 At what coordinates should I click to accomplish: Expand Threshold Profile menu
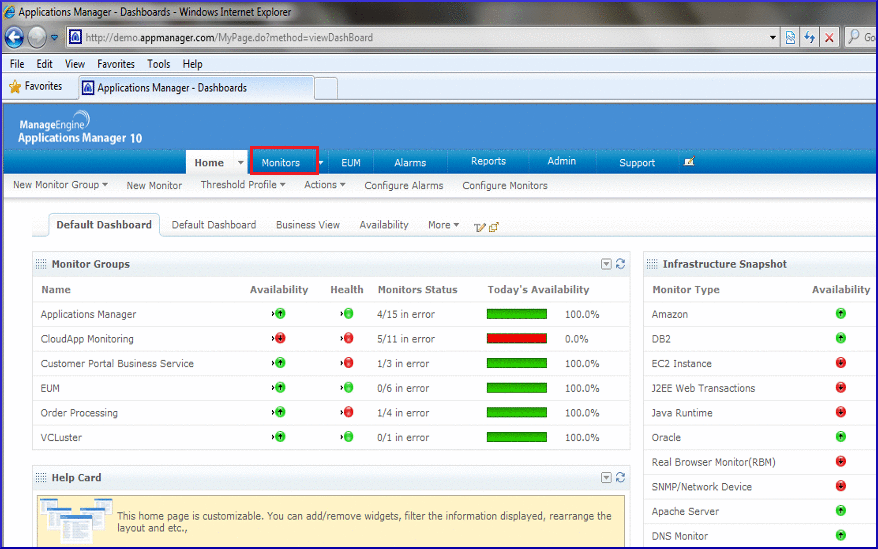(282, 184)
